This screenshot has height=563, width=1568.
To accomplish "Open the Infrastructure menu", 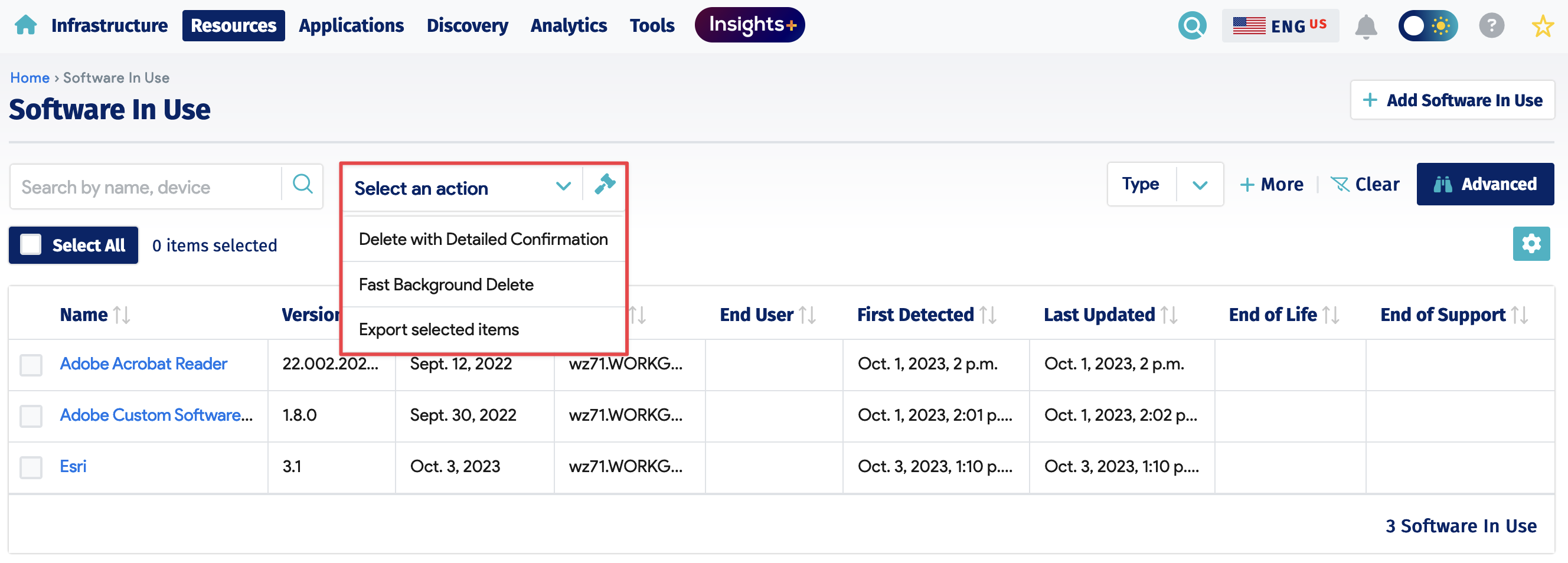I will 110,25.
